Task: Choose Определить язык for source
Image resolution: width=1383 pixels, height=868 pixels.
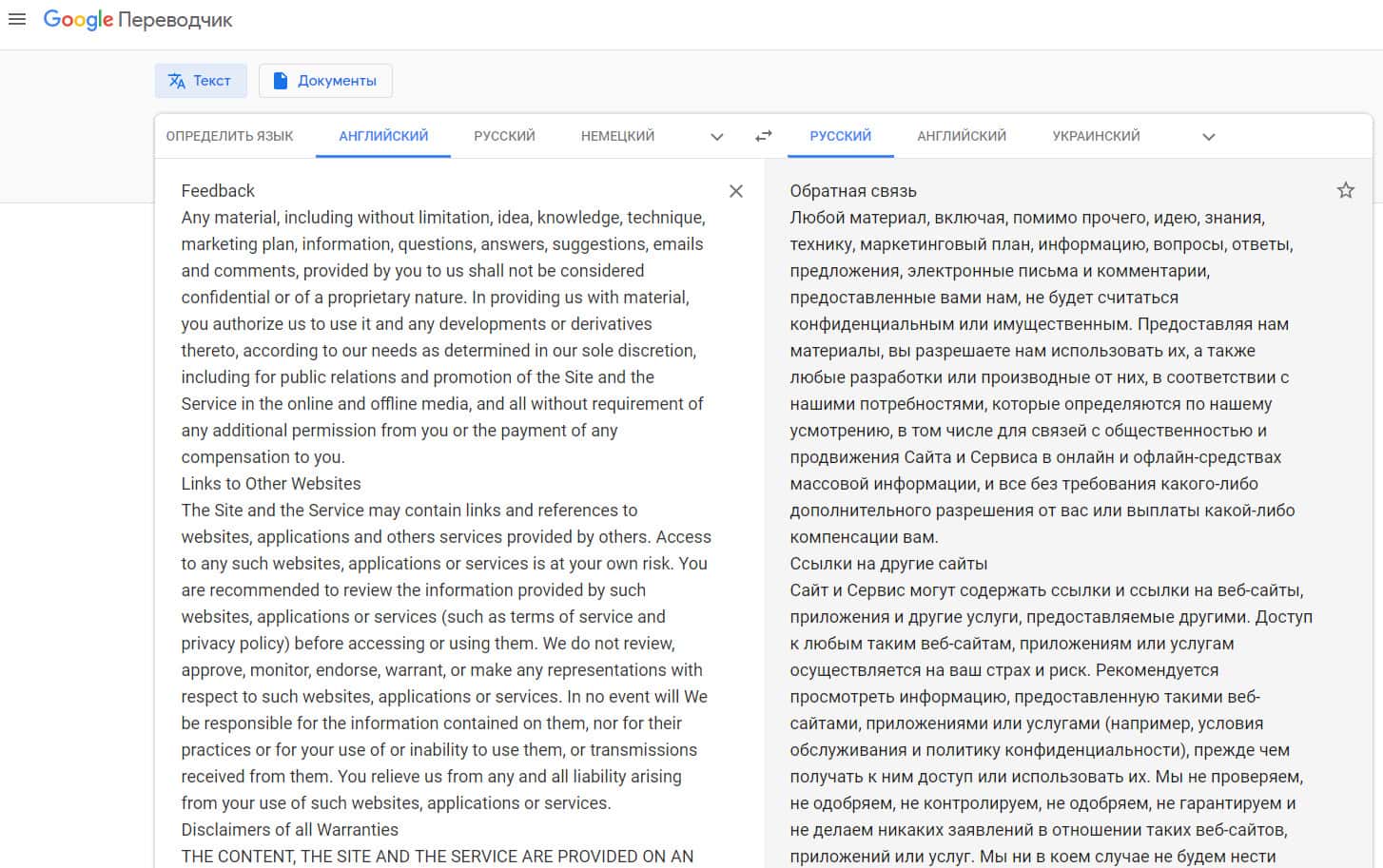Action: [229, 136]
